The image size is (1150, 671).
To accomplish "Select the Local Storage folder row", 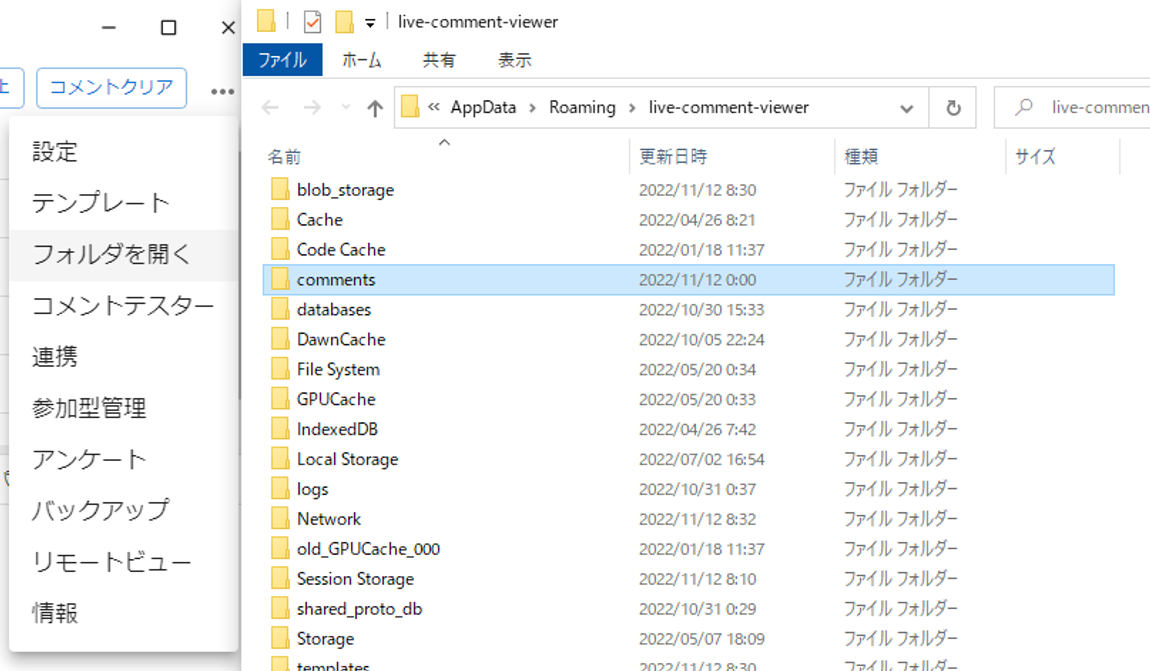I will 347,459.
